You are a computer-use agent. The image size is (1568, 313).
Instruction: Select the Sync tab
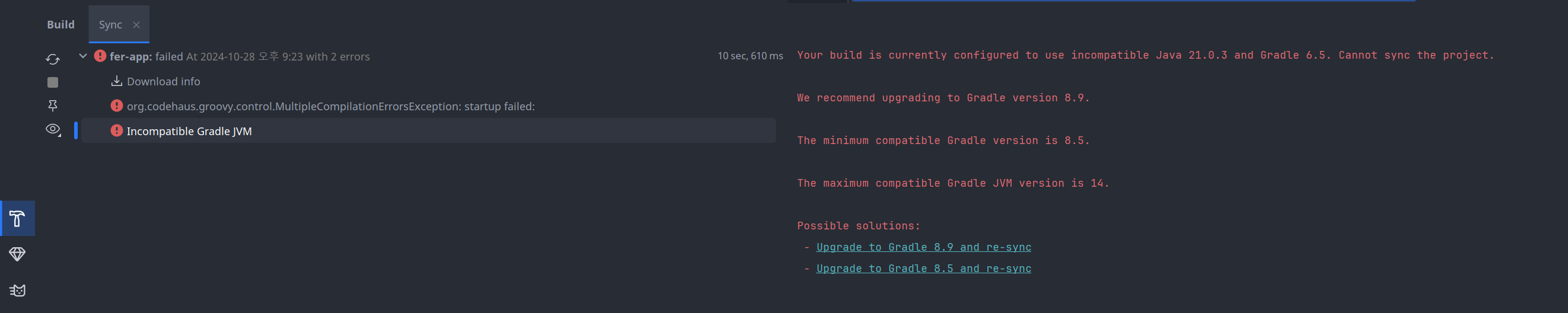(x=110, y=24)
